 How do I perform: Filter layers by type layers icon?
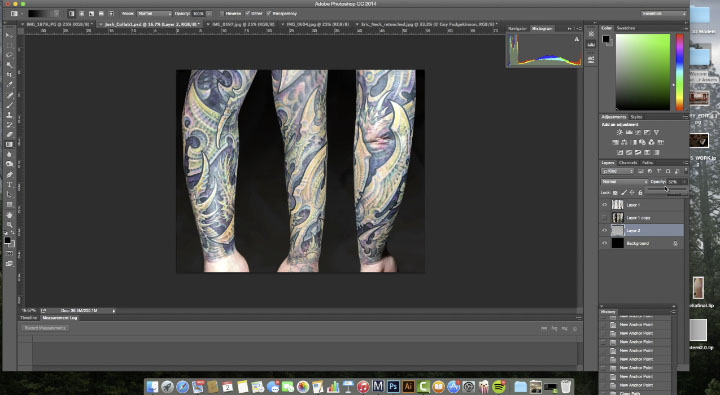tap(658, 171)
